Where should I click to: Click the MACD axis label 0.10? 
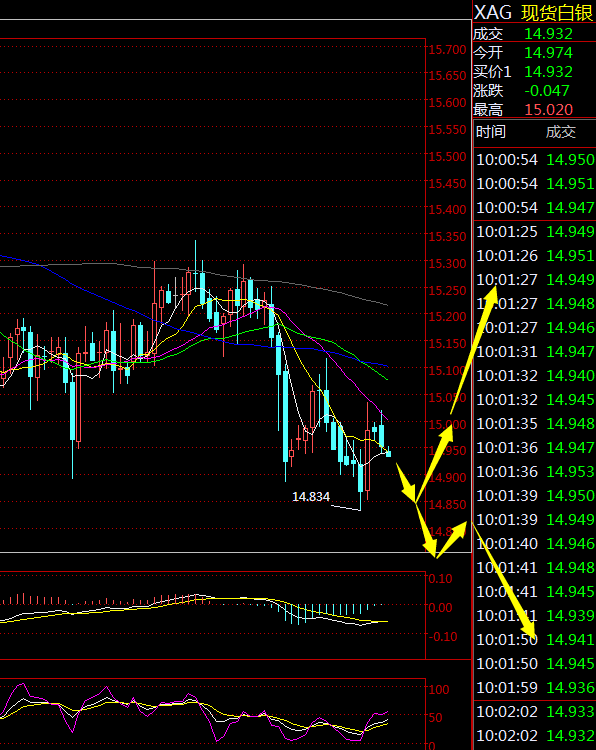coord(441,579)
